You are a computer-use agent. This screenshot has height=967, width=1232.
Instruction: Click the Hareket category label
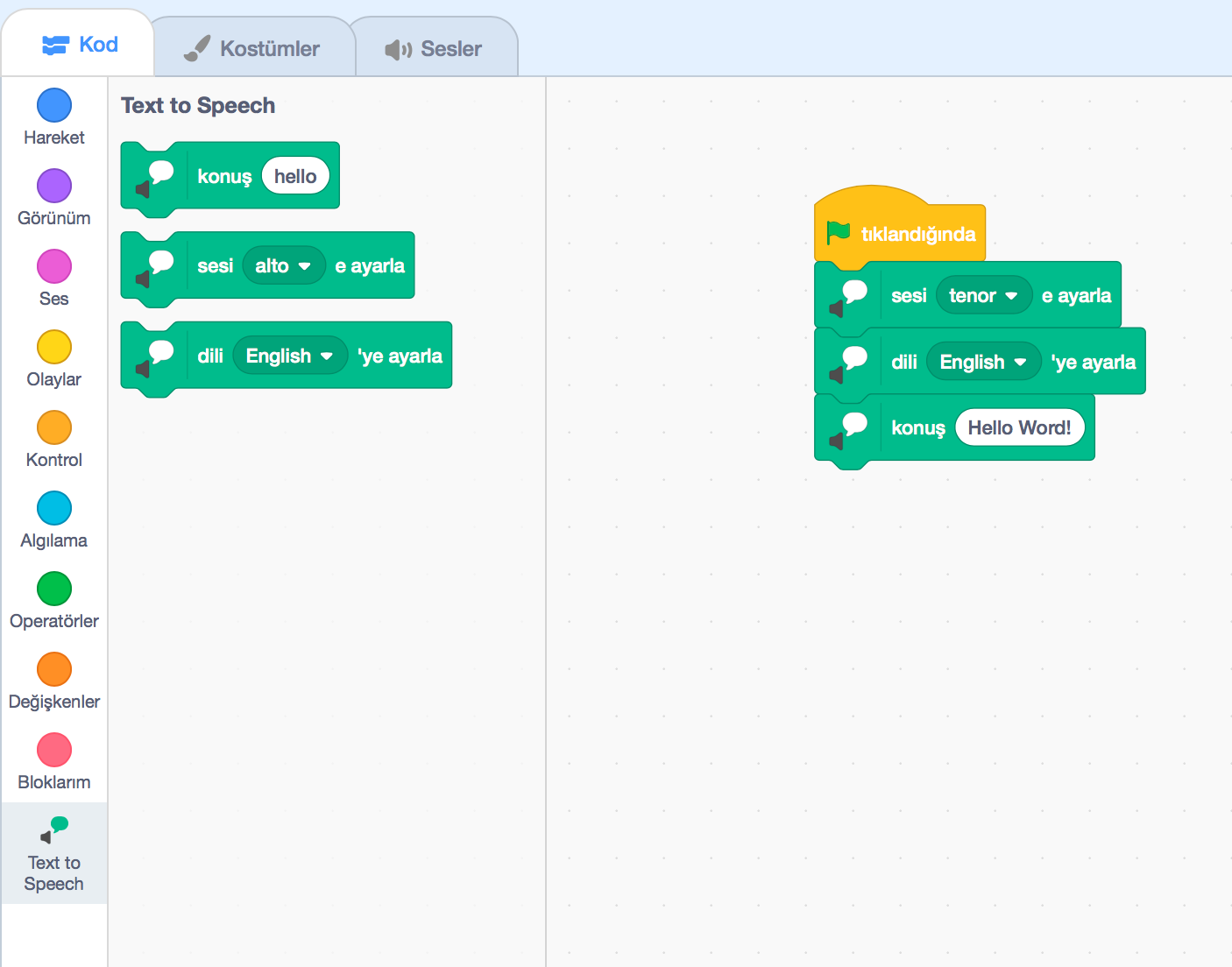54,138
